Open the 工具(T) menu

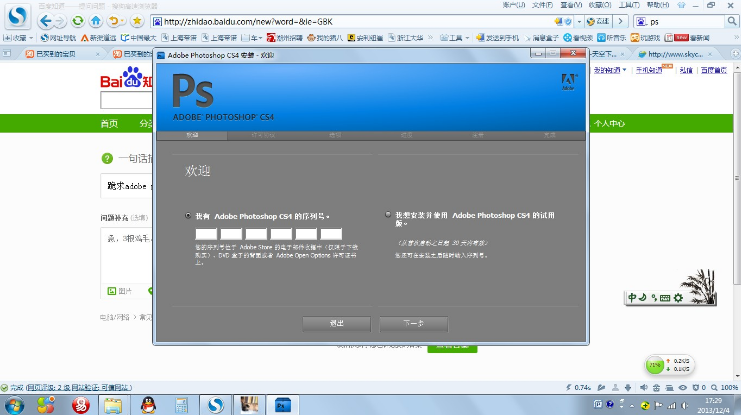click(x=629, y=5)
